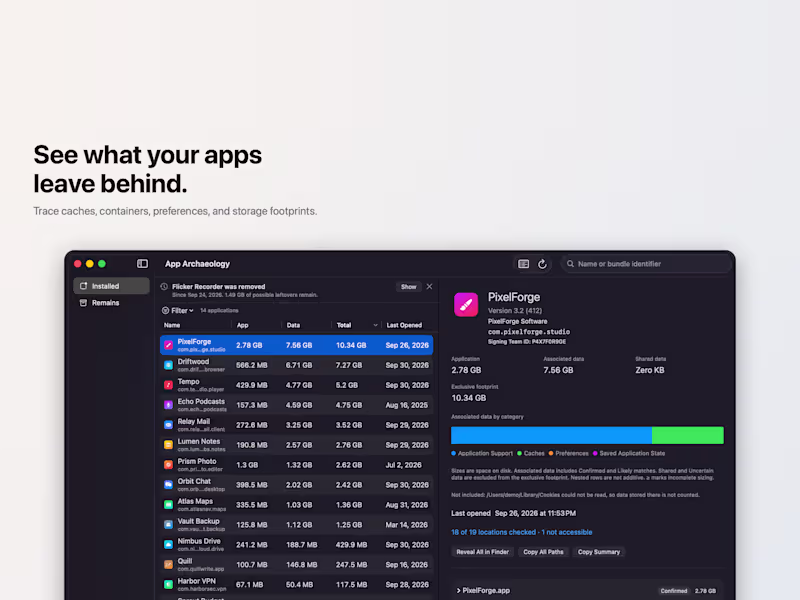This screenshot has width=800, height=600.
Task: Click the Echo Podcasts app icon
Action: point(168,405)
